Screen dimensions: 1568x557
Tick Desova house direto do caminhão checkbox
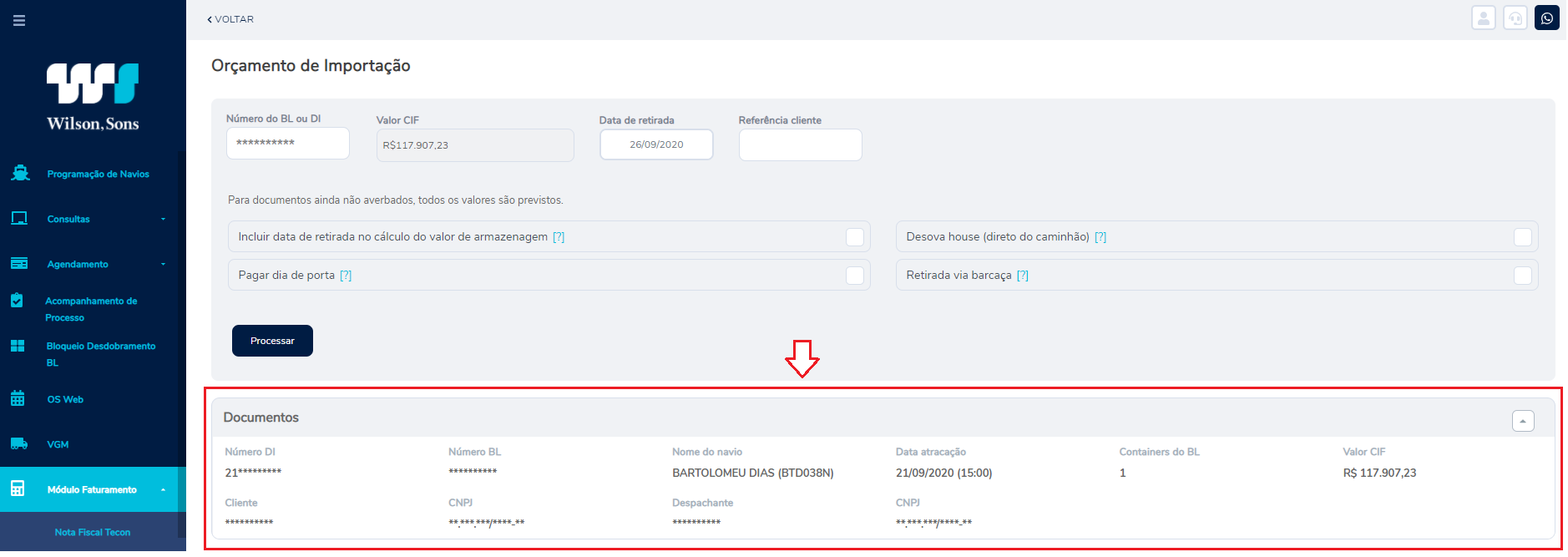[1523, 237]
